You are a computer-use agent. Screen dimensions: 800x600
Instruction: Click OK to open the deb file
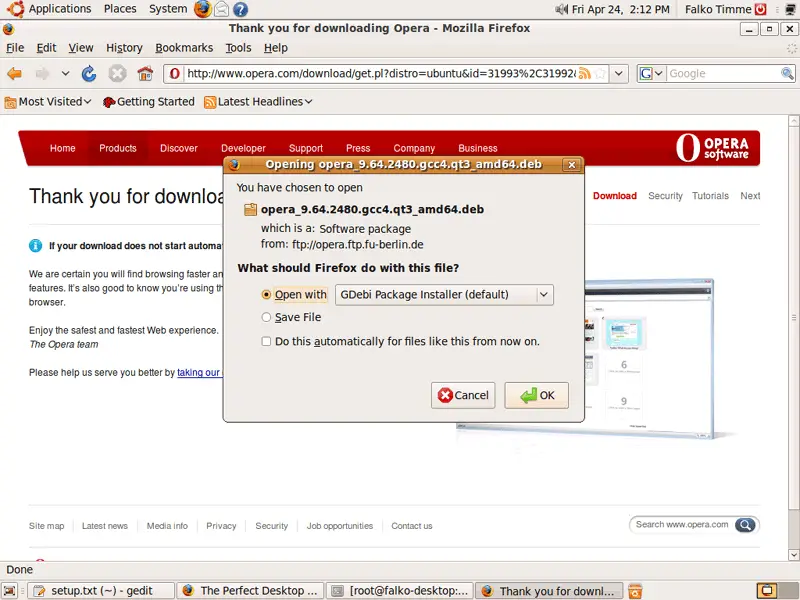[536, 395]
